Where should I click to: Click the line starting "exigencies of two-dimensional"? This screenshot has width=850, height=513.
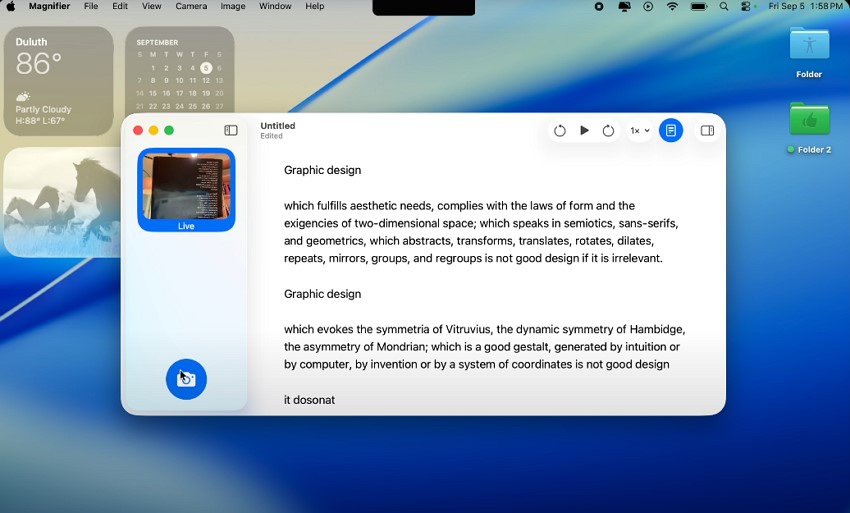tap(481, 223)
